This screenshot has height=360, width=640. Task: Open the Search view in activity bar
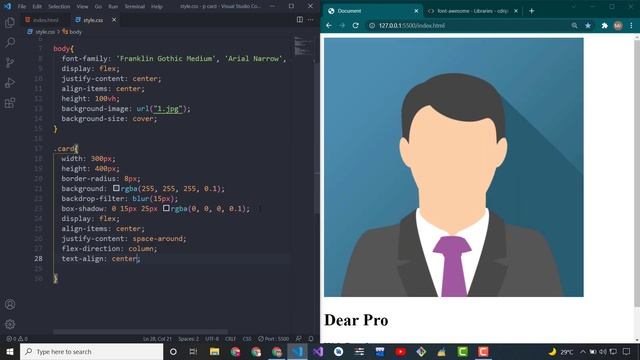click(10, 42)
